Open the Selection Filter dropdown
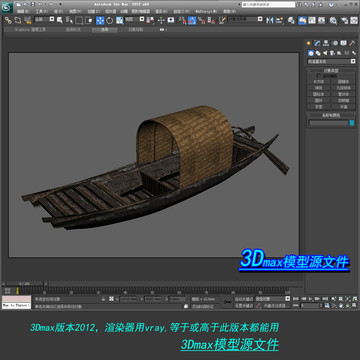Viewport: 360px width, 360px height. point(44,20)
